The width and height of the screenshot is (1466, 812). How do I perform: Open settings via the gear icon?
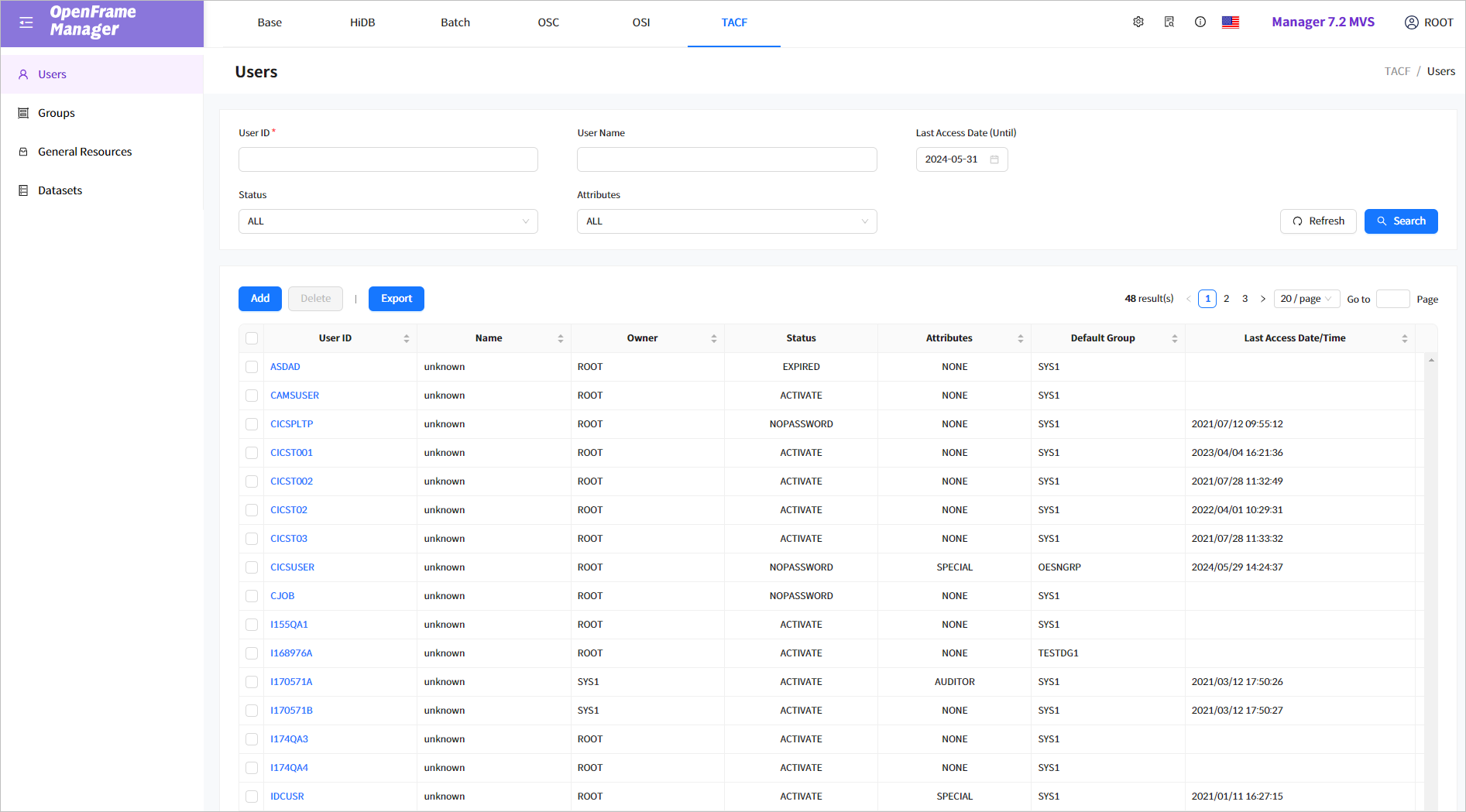point(1138,22)
